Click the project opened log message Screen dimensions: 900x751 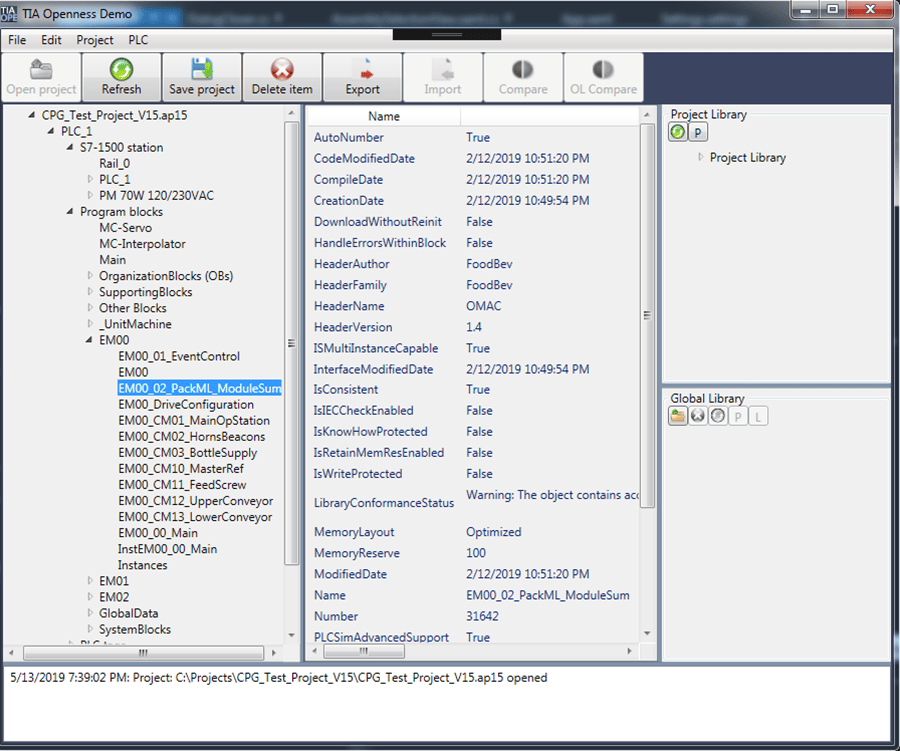click(x=278, y=678)
